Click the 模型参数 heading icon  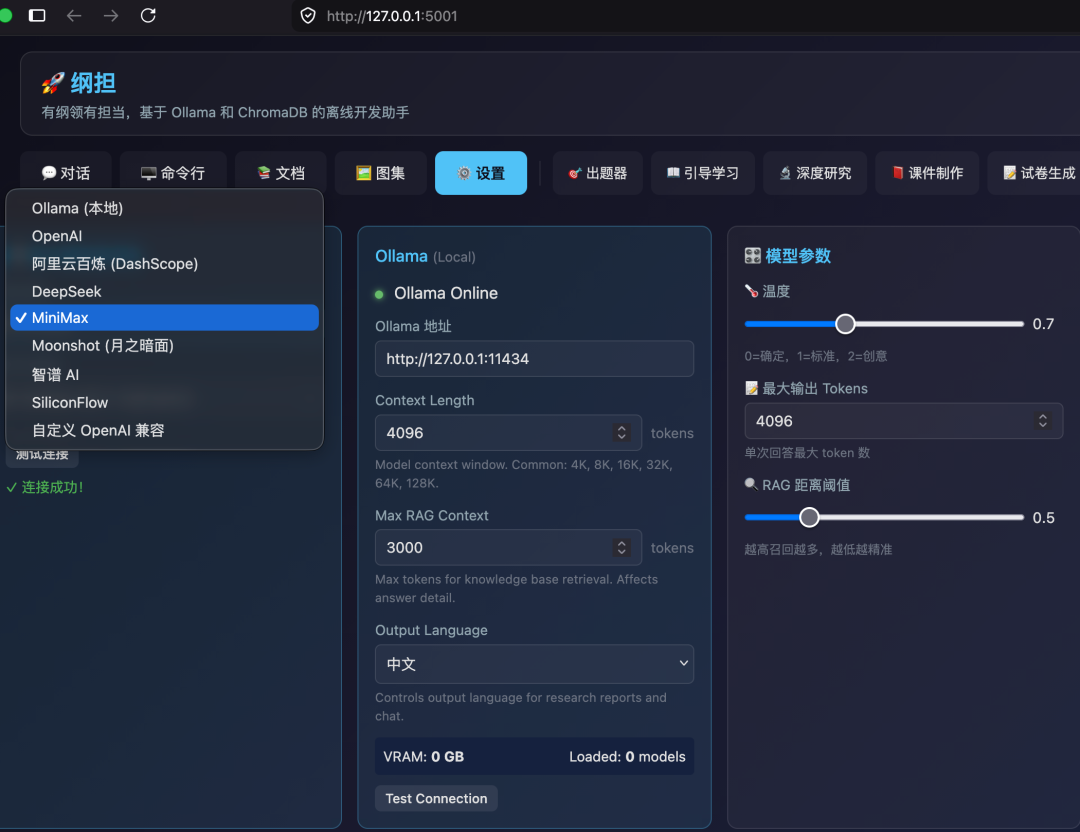753,256
